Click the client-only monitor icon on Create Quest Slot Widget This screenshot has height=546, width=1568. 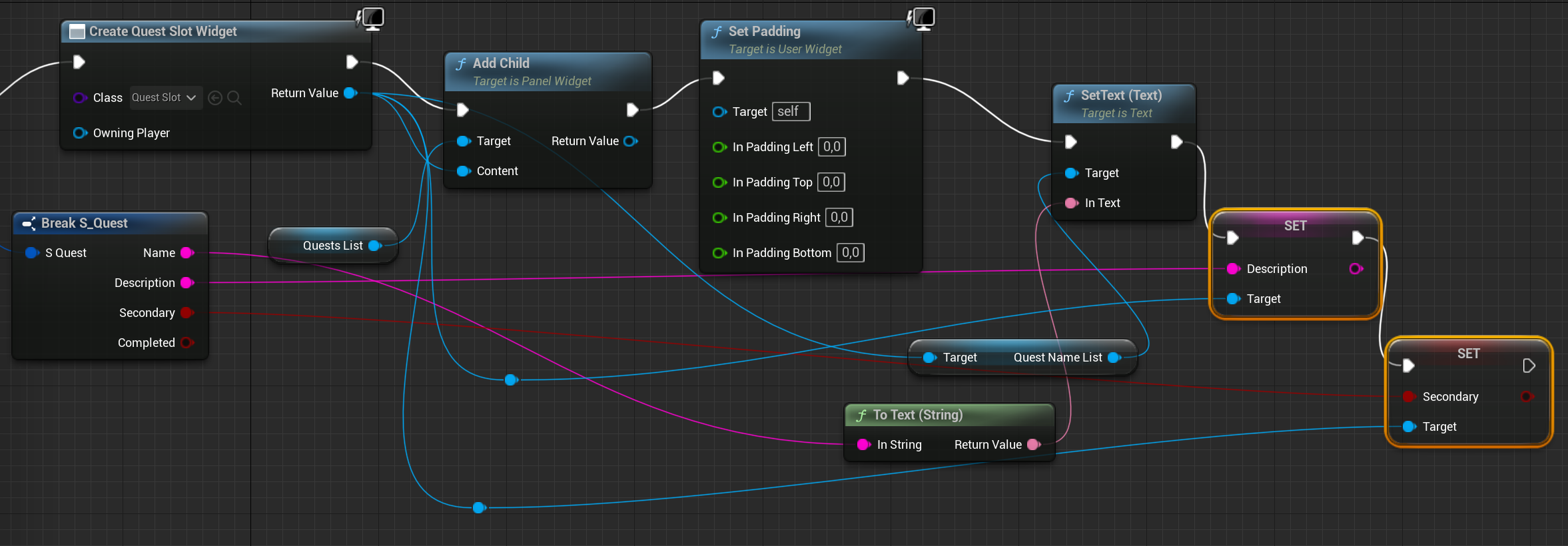[372, 19]
